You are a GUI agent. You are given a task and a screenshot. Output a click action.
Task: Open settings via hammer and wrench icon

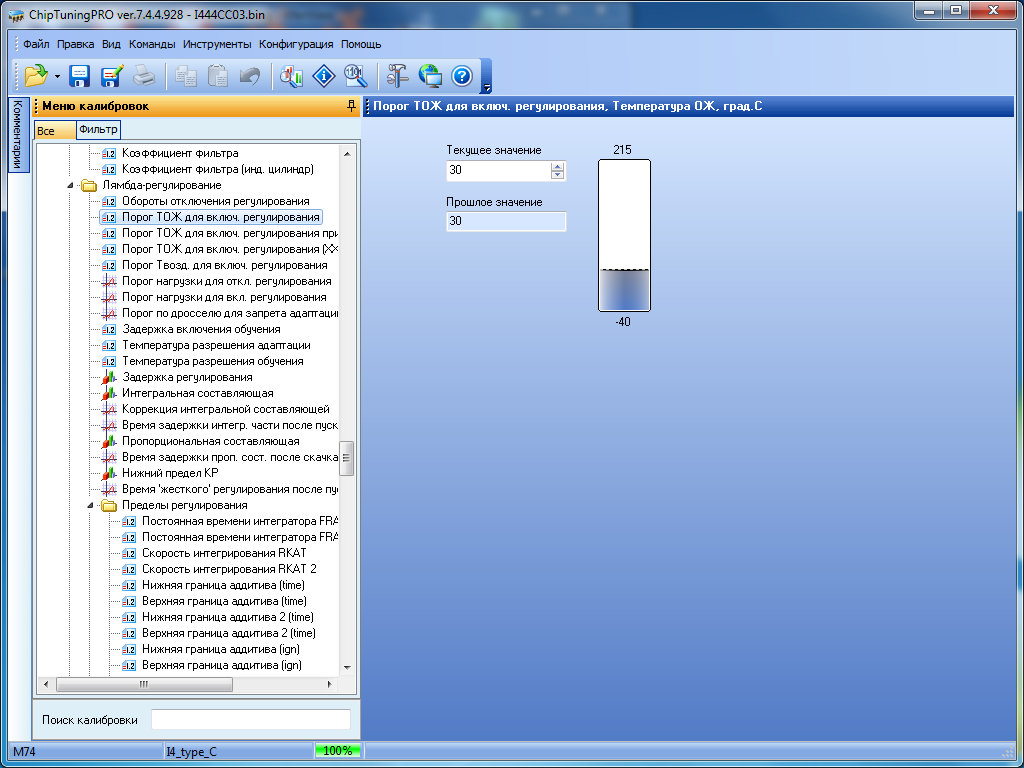pyautogui.click(x=398, y=75)
